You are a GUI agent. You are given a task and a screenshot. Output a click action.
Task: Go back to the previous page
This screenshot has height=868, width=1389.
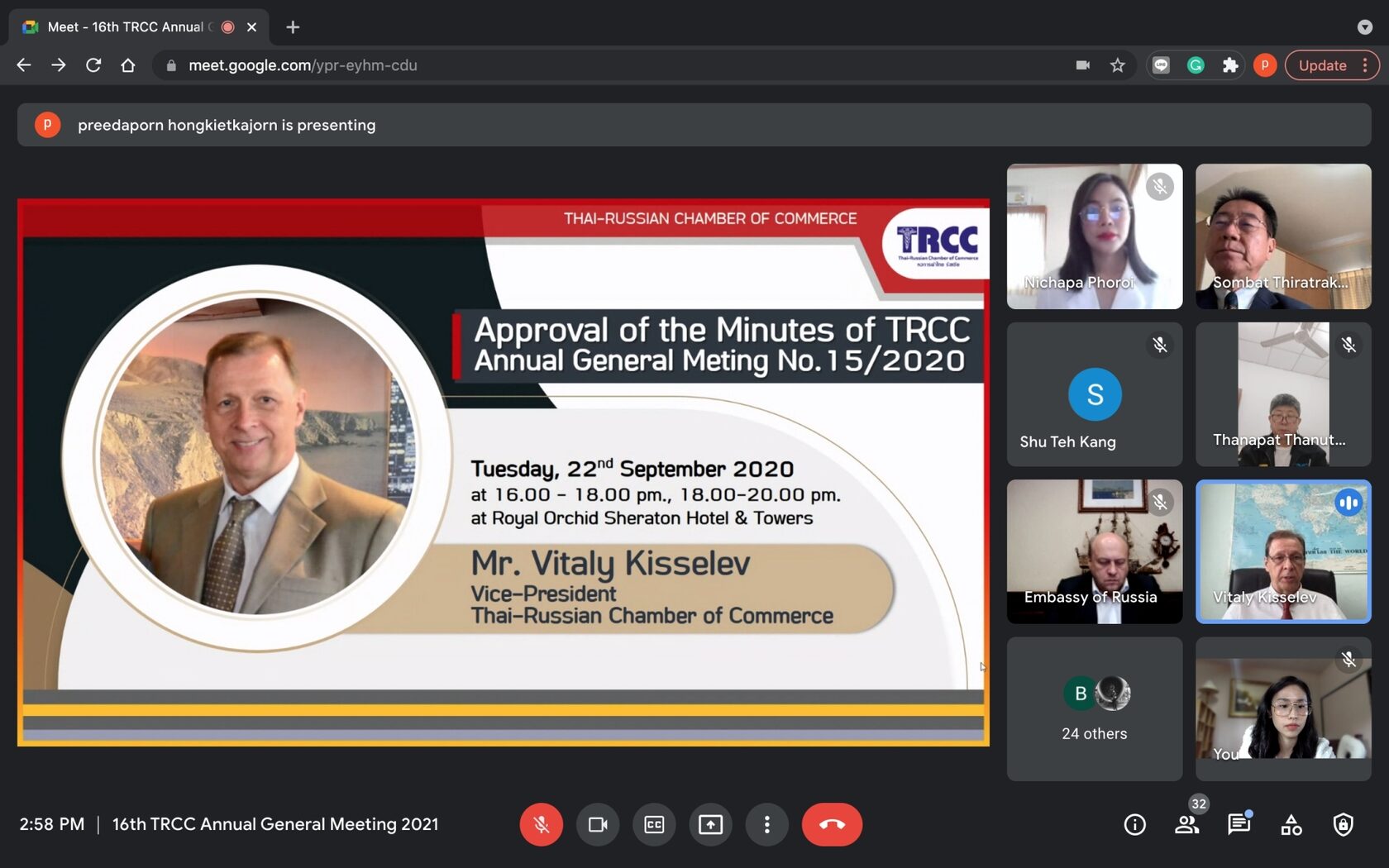click(24, 65)
